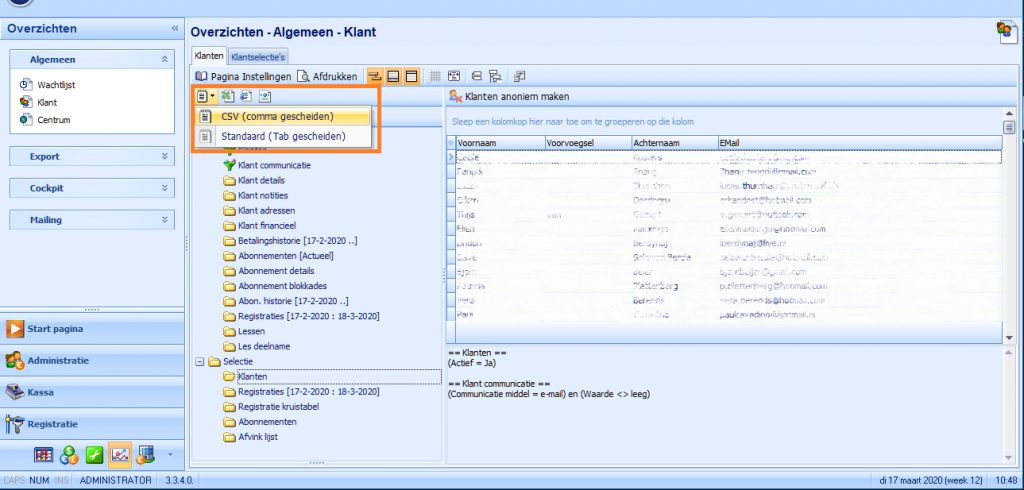
Task: Click the Klanten anoniem maken icon
Action: click(455, 96)
